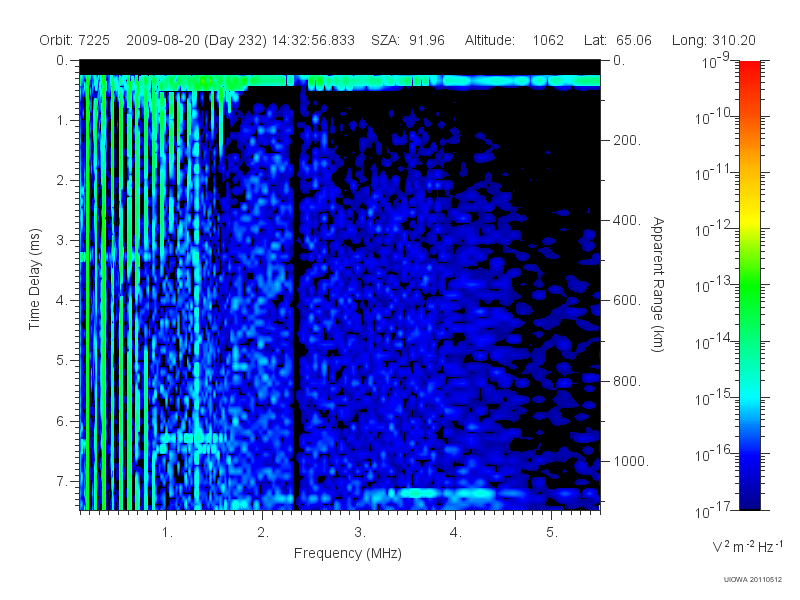Image resolution: width=800 pixels, height=600 pixels.
Task: Click the 200. apparent range tick label
Action: (627, 140)
